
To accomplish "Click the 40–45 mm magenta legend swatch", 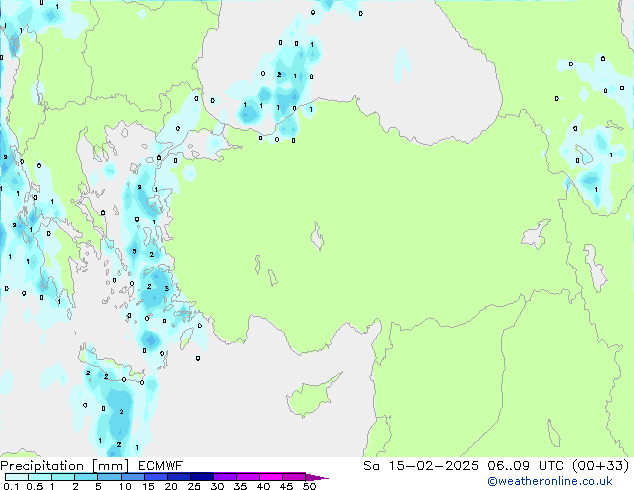I will point(271,477).
